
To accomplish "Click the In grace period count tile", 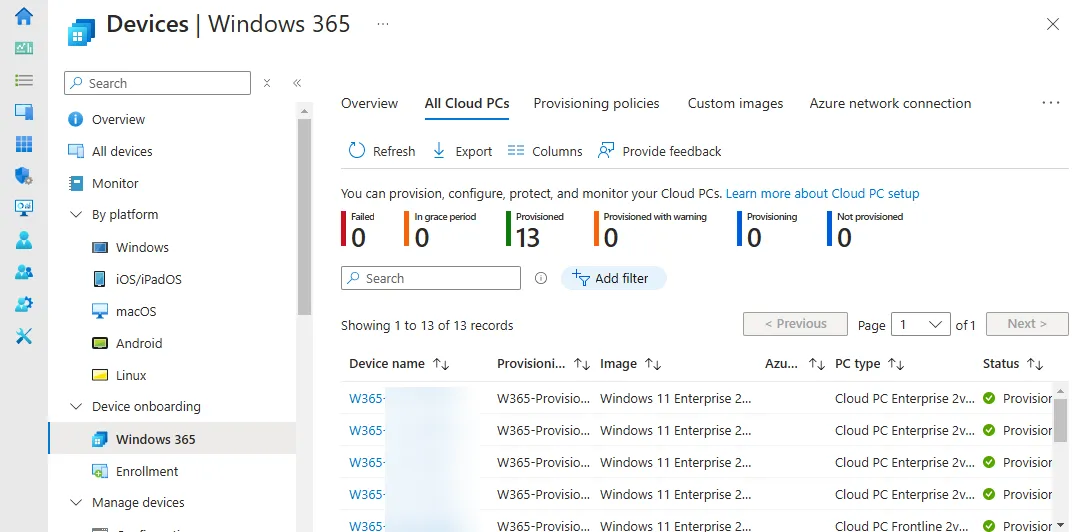I will point(440,230).
